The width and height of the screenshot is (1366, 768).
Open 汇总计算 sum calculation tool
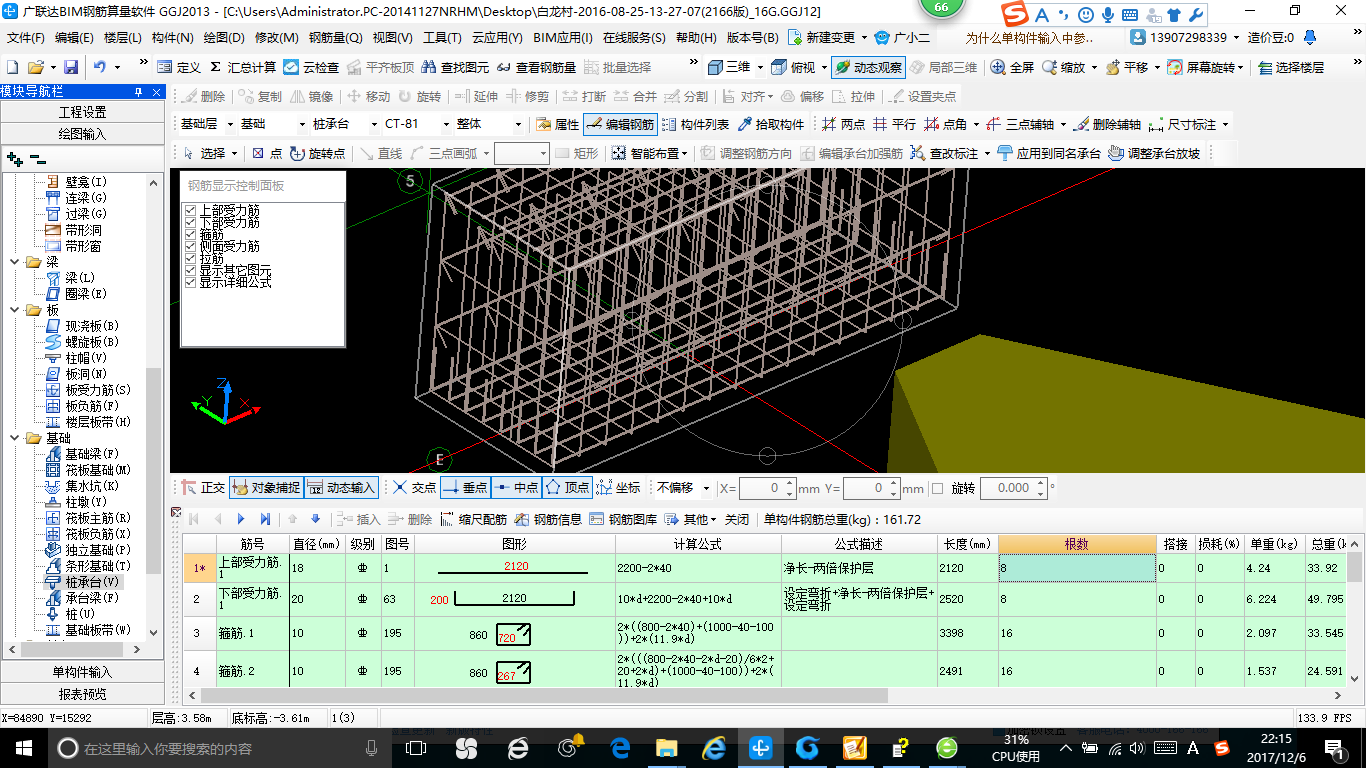click(x=243, y=67)
